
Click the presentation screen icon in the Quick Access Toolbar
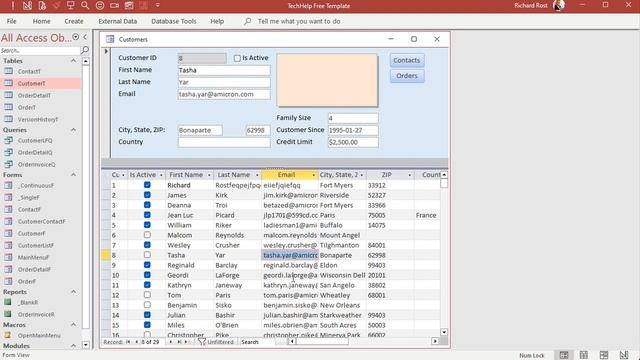(70, 5)
